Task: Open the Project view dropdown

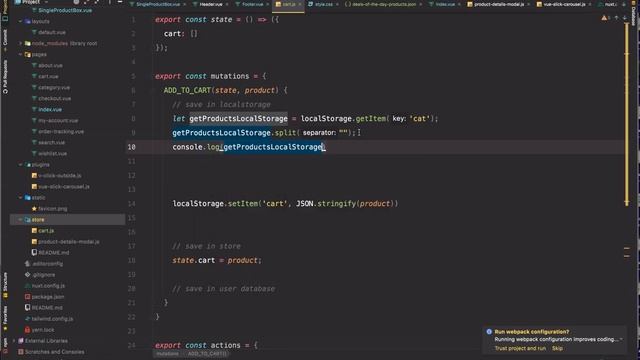Action: coord(31,2)
